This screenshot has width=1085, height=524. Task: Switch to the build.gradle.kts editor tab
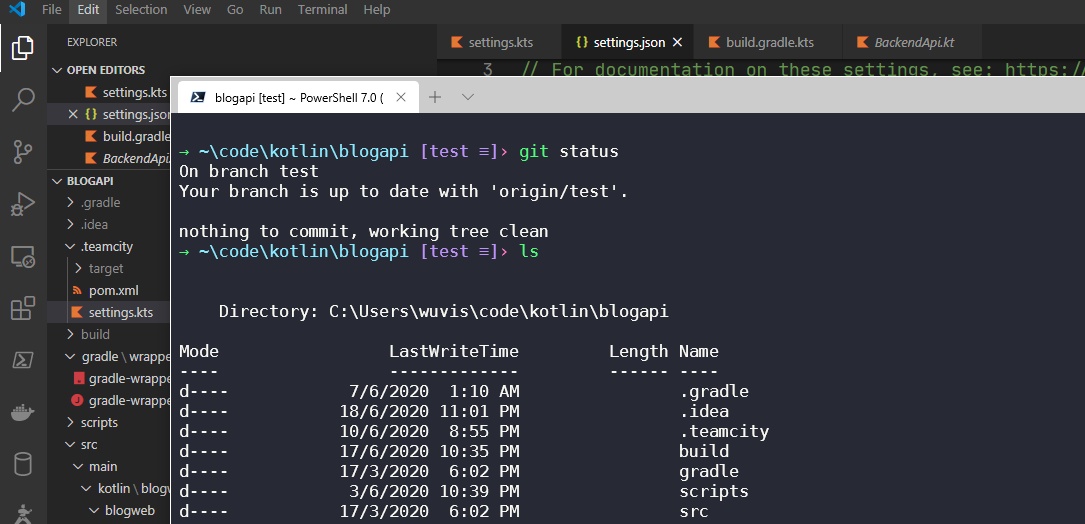[x=769, y=42]
